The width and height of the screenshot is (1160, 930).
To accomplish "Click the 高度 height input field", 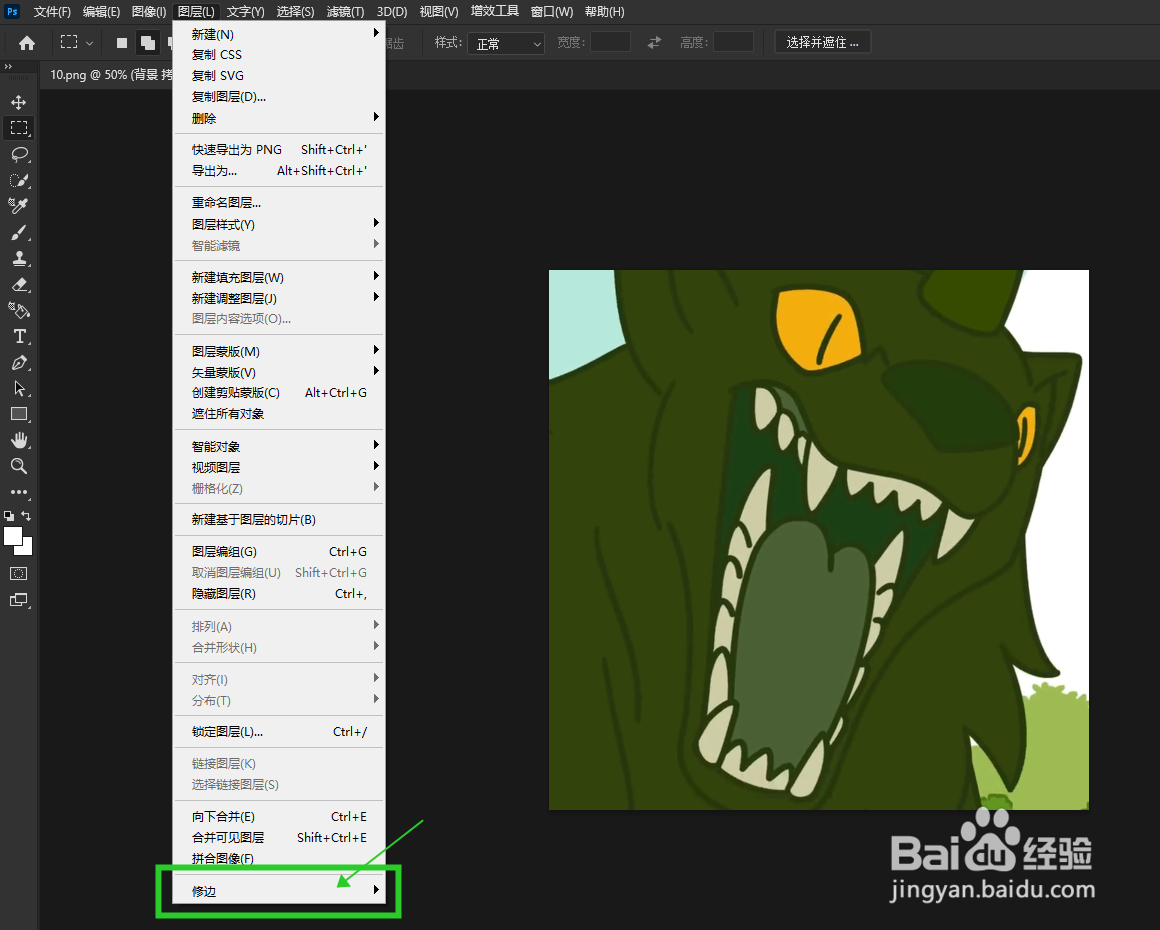I will tap(733, 42).
